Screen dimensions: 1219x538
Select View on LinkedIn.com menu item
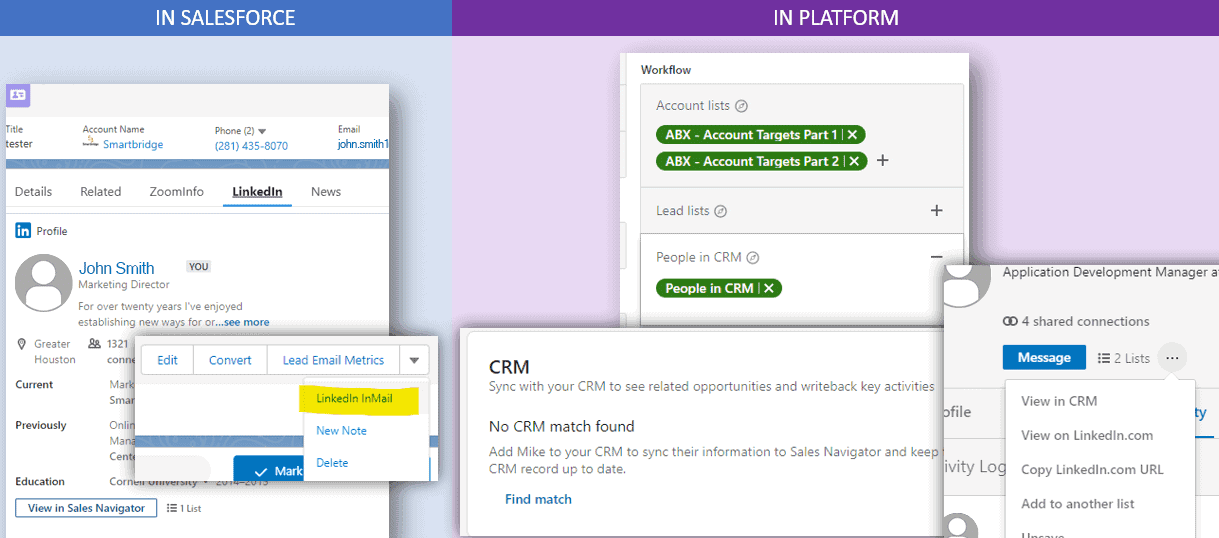[x=1087, y=435]
